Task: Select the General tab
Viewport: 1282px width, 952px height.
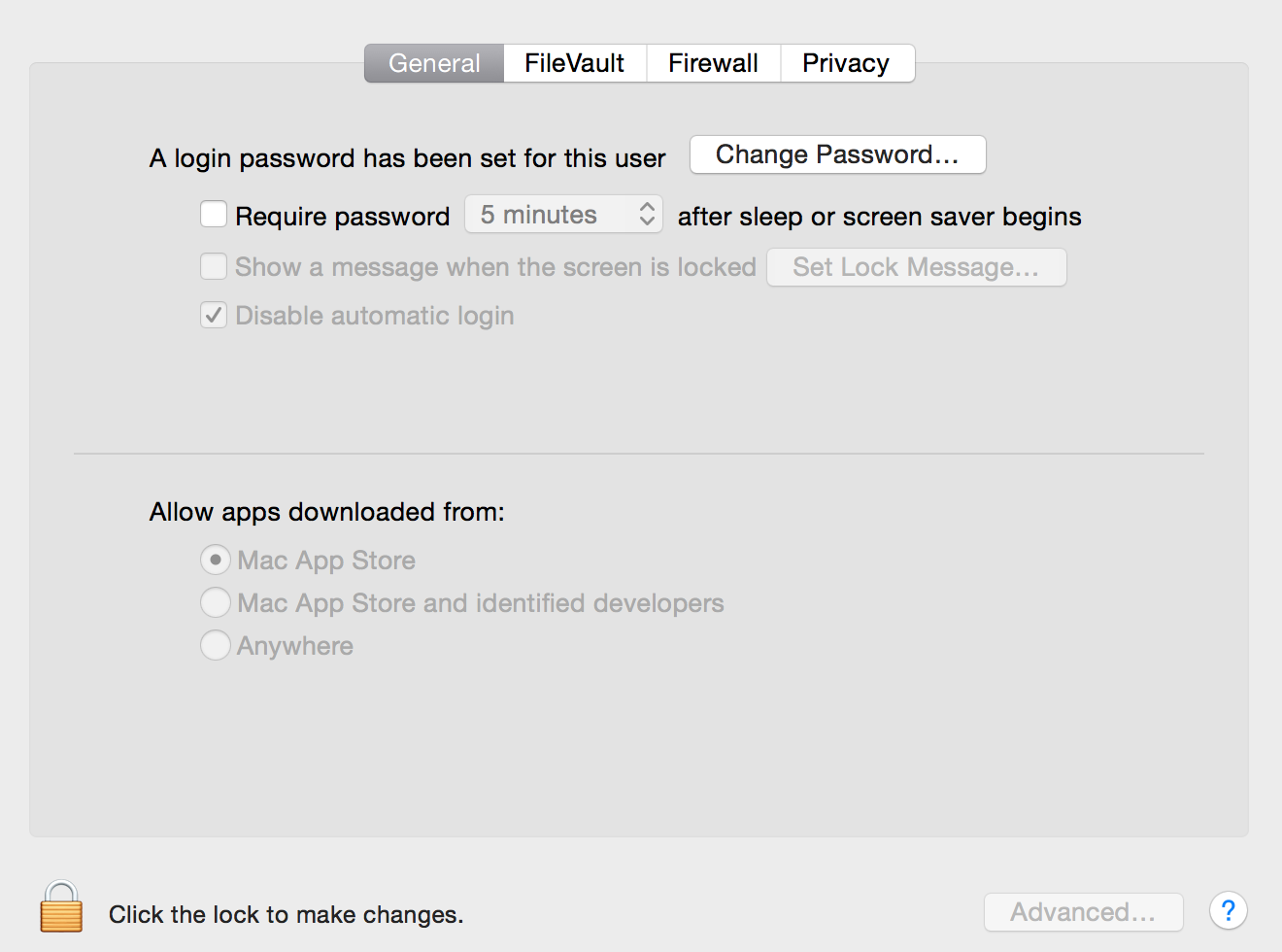Action: pos(434,63)
